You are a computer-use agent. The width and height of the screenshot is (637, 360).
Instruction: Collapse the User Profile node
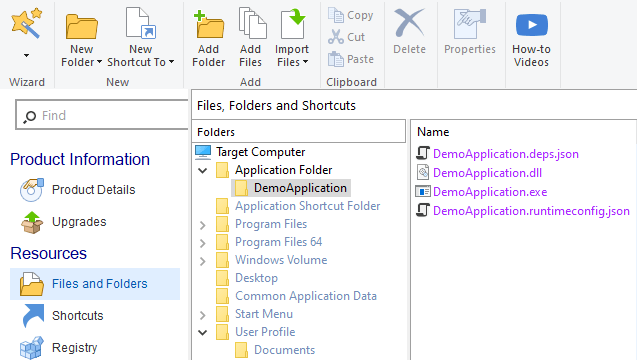[x=203, y=332]
